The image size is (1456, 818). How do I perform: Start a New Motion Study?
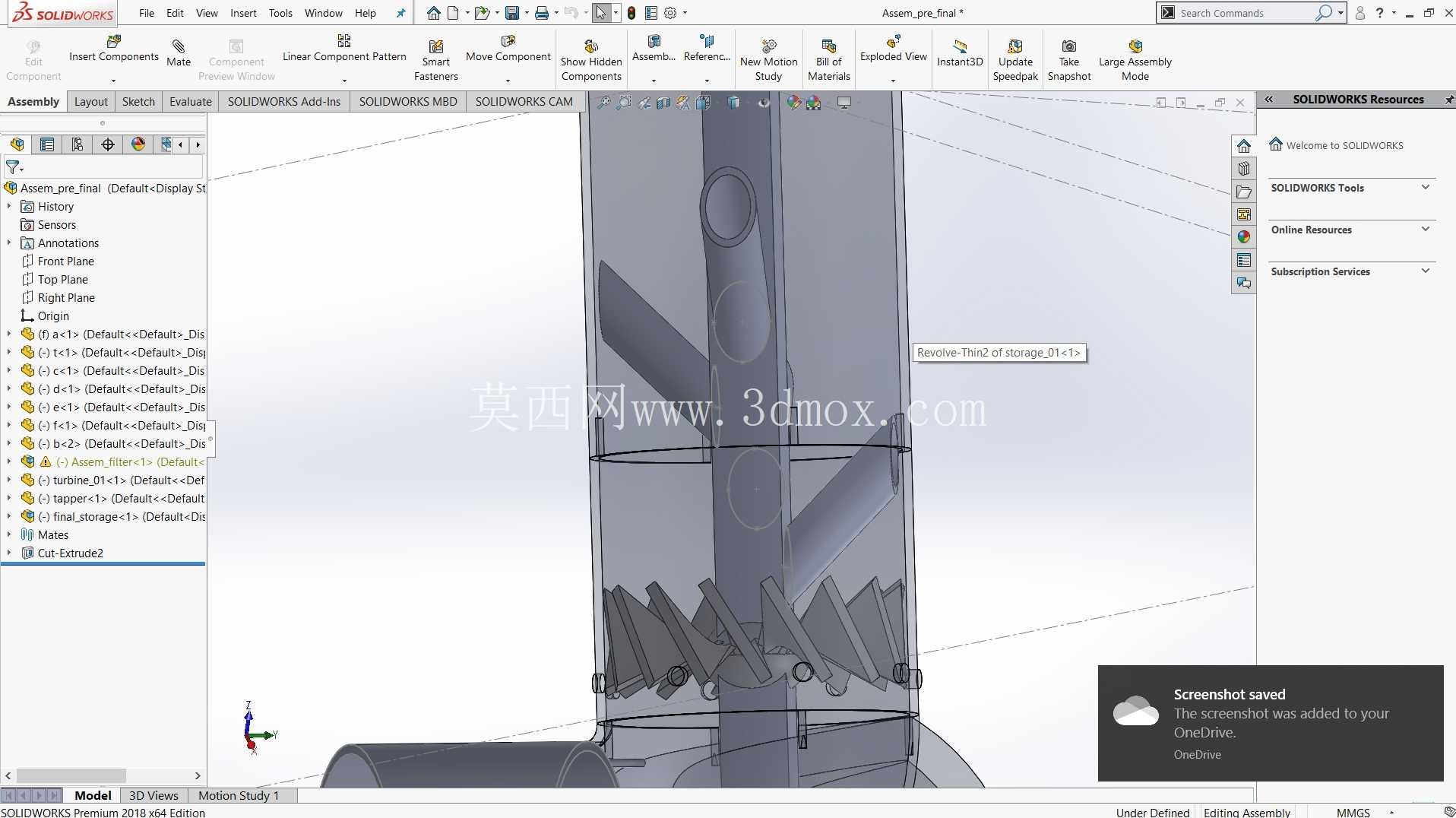point(768,60)
